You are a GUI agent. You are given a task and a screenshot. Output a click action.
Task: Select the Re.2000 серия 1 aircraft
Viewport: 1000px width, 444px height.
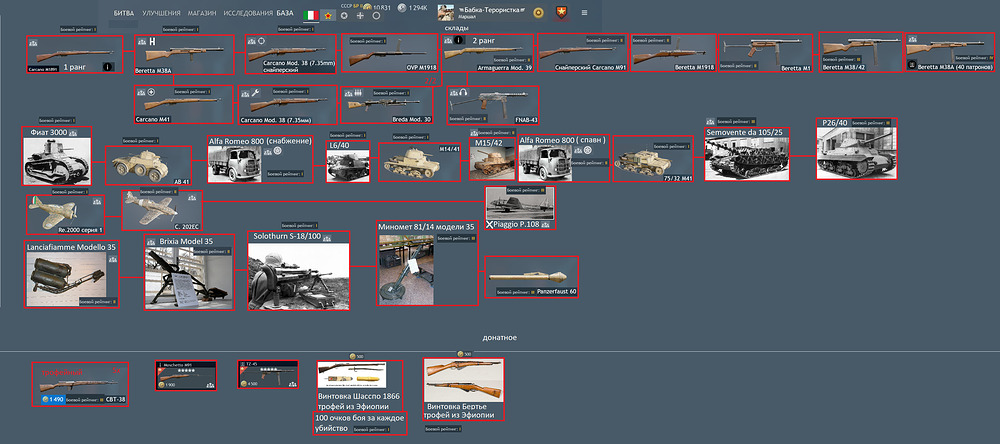(x=66, y=214)
